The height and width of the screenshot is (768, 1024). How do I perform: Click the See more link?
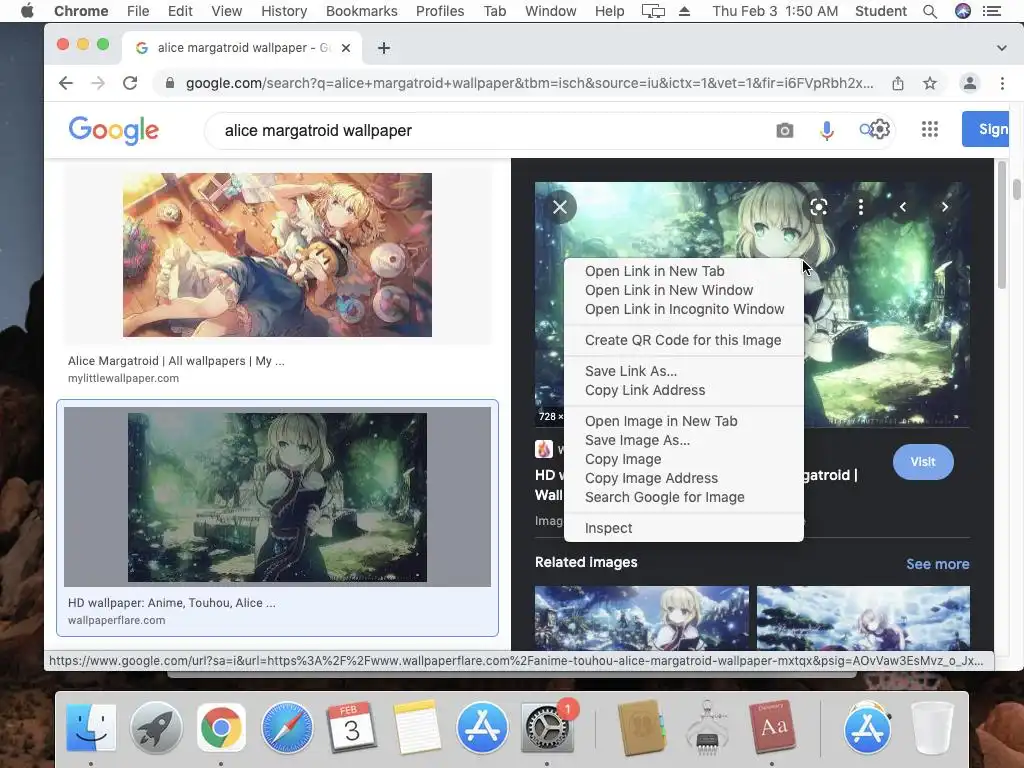click(937, 564)
